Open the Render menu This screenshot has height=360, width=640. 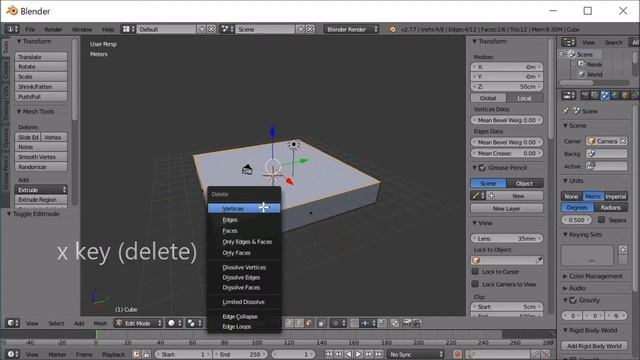pyautogui.click(x=53, y=29)
